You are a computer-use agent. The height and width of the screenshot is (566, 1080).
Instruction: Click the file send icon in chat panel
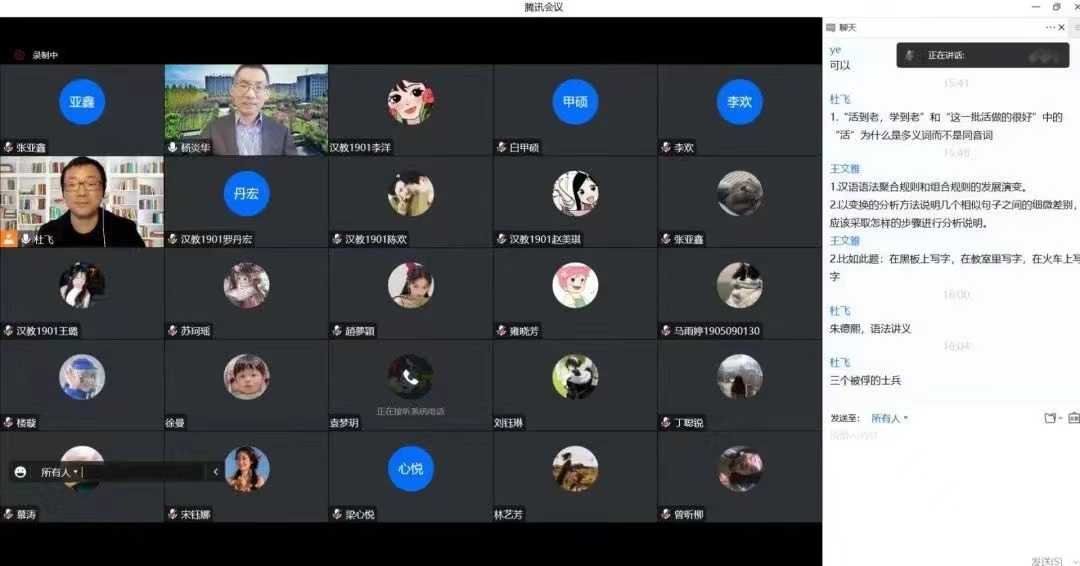(1050, 418)
